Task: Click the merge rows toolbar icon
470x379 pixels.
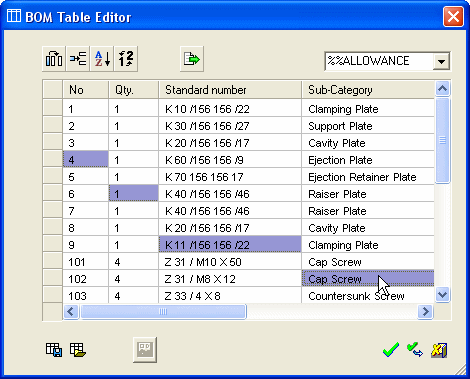Action: point(78,59)
